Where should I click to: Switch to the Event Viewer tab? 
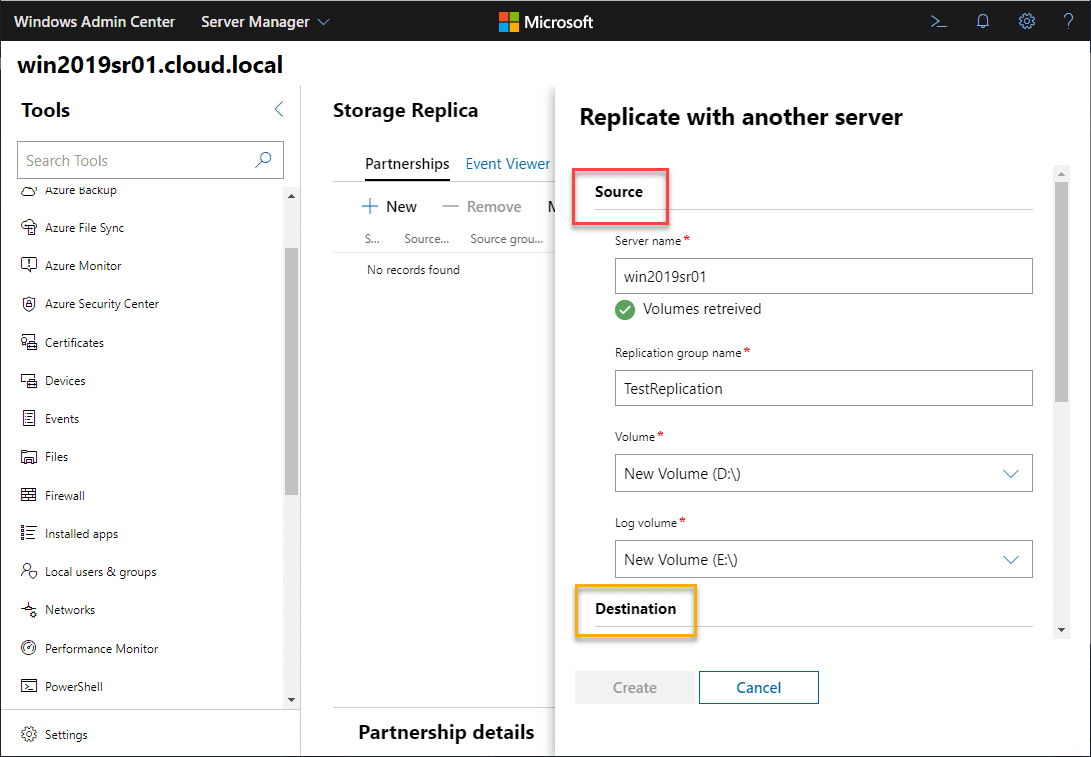[x=507, y=164]
